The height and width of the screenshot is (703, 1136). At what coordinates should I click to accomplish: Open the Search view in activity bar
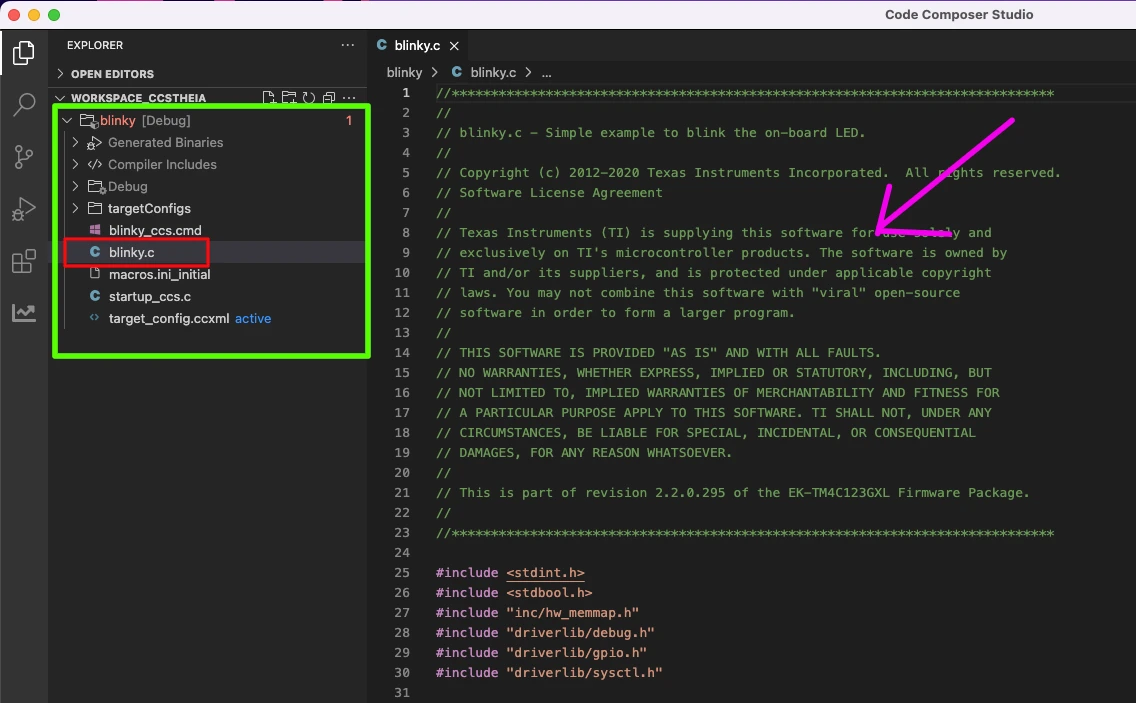[23, 105]
